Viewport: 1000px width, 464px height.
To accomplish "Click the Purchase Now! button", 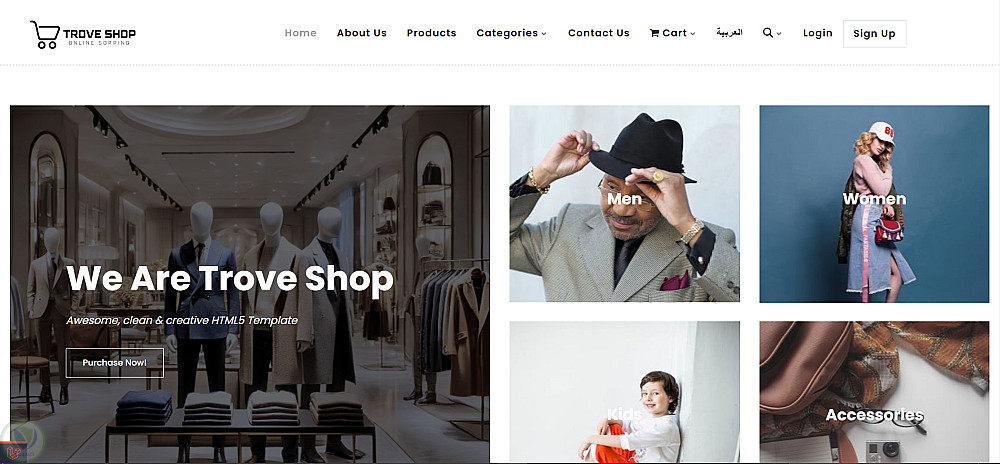I will pos(115,363).
